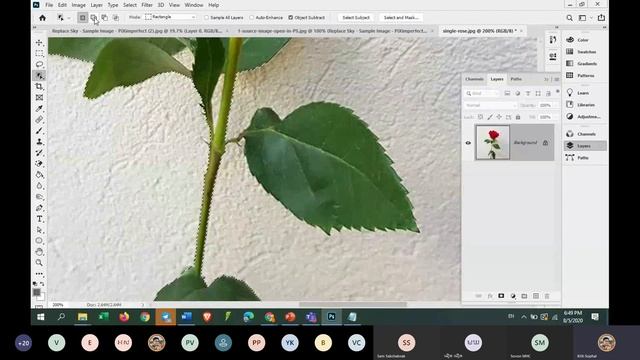Choose New Selection mode button
The image size is (640, 360).
pos(82,18)
